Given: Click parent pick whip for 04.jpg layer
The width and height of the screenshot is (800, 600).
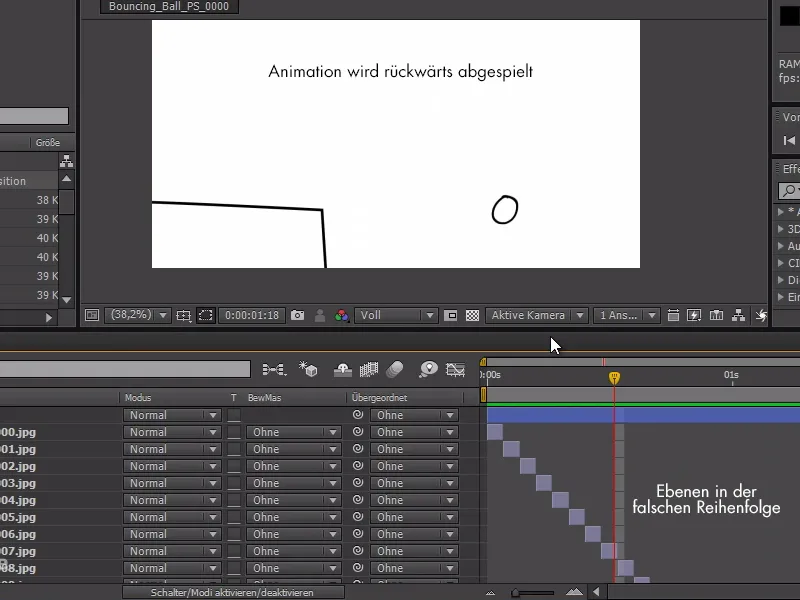Looking at the screenshot, I should point(358,499).
